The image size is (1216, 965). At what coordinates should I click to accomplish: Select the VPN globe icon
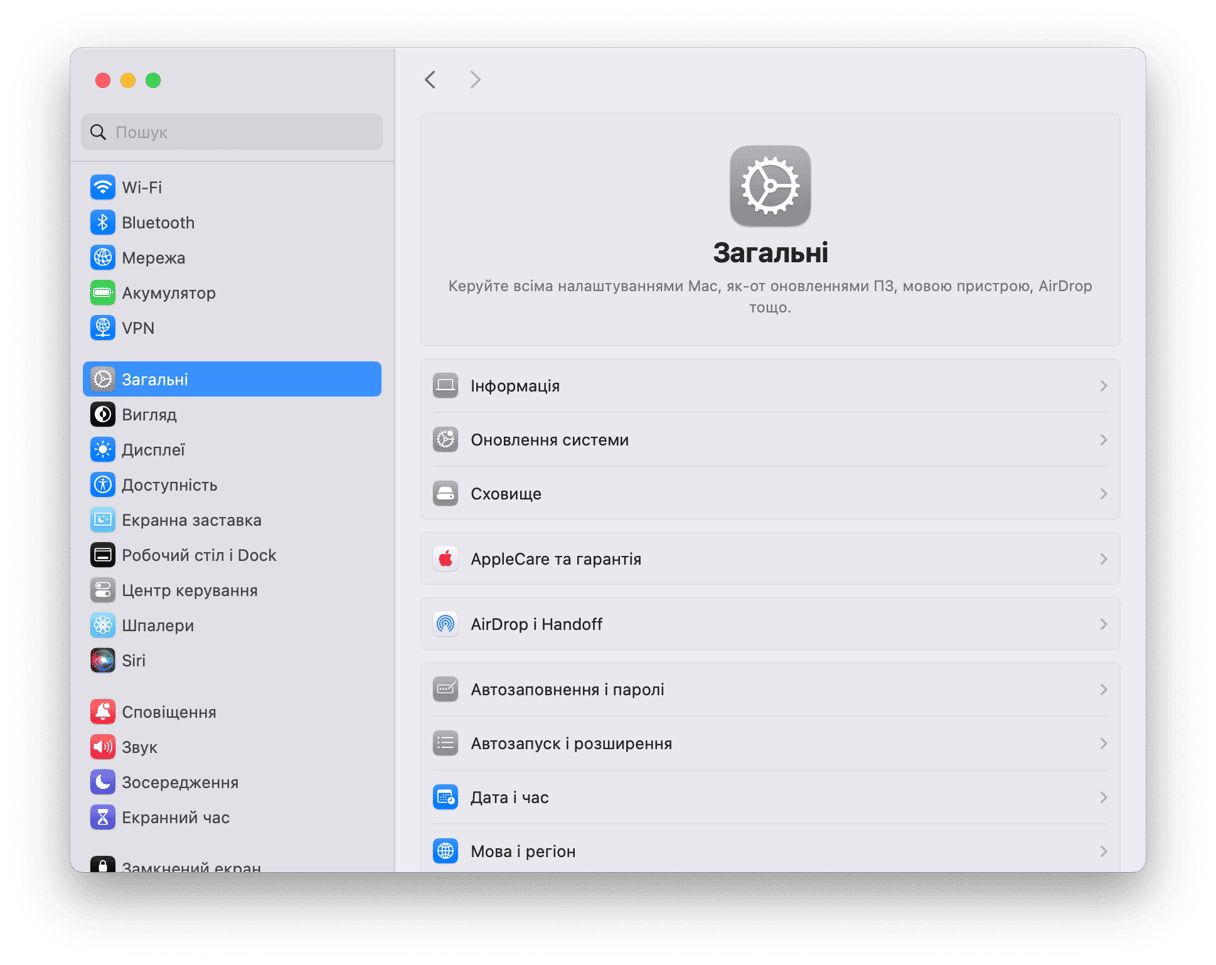[x=102, y=328]
